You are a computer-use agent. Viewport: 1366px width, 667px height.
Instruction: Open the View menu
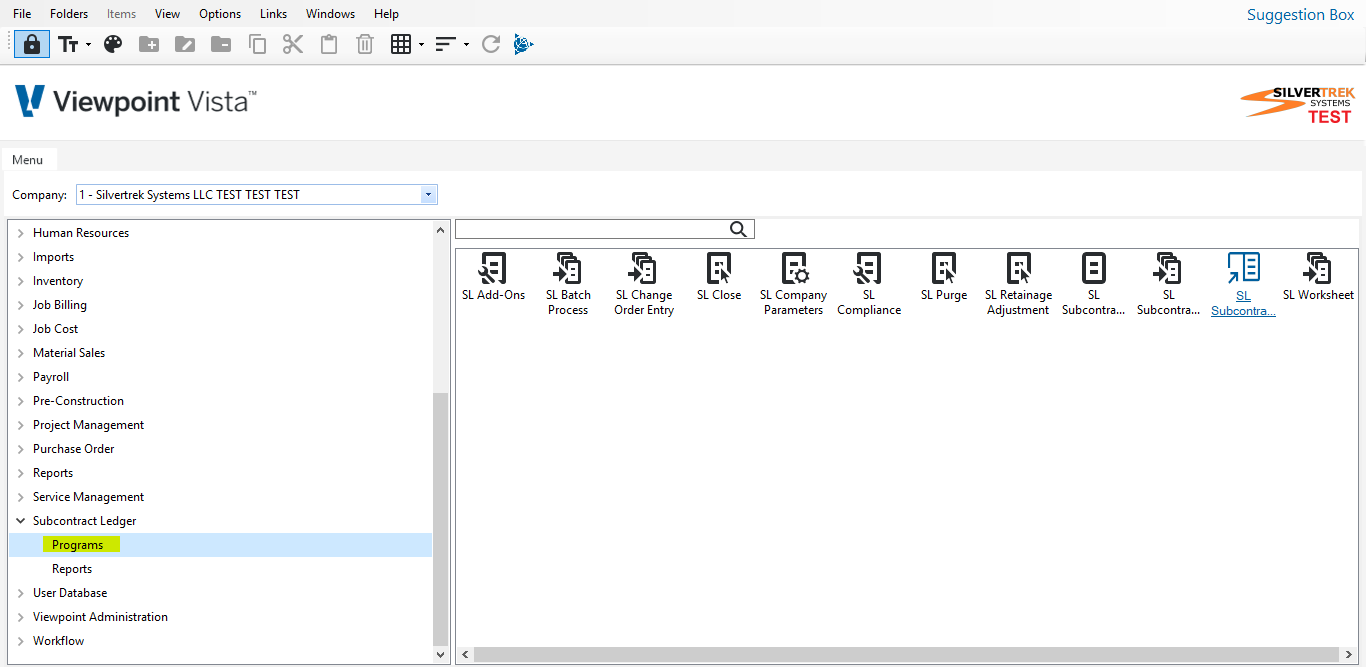click(168, 14)
